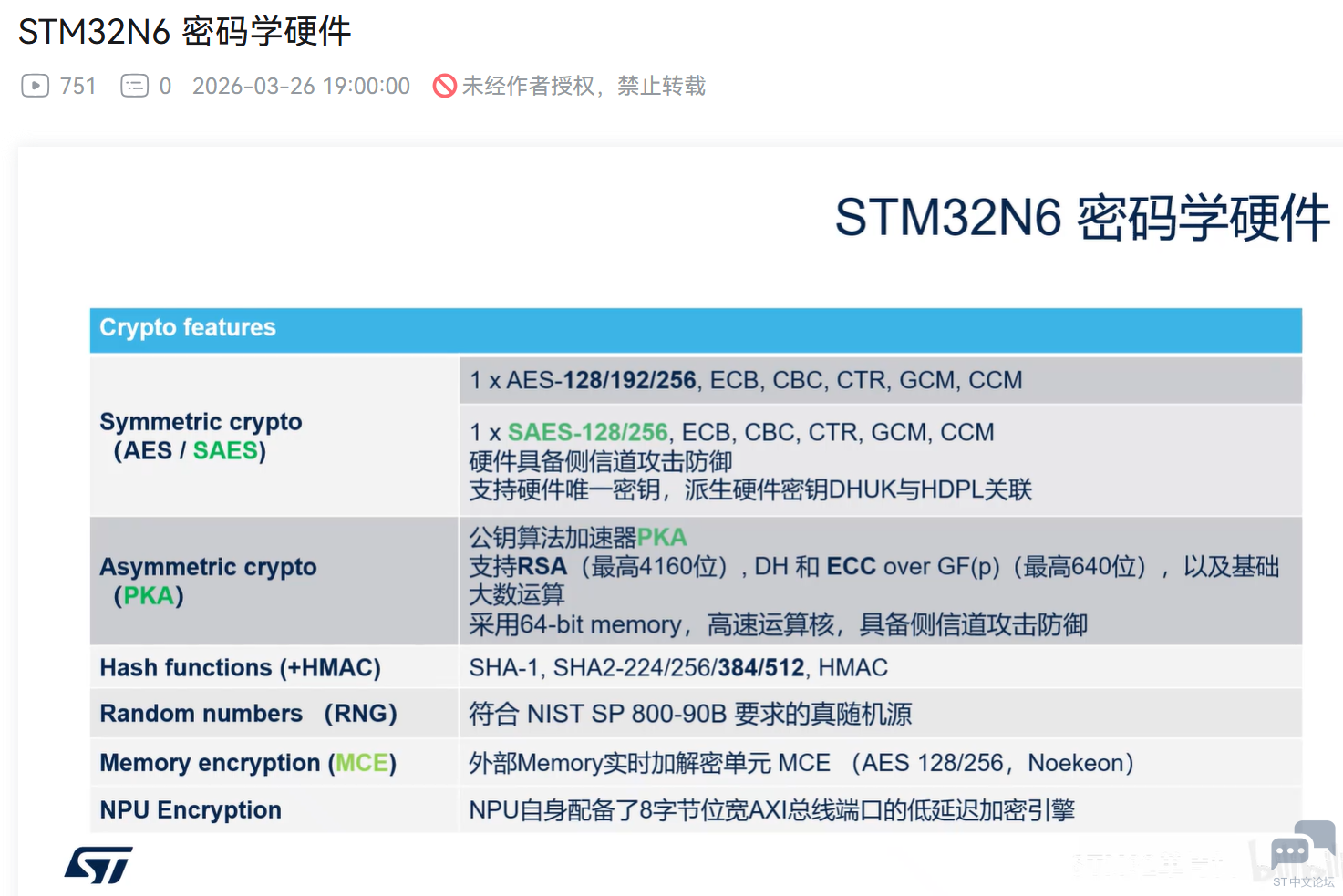Click the "Memory encryption (MCE)" cell
Screen dimensions: 1343x896
click(x=274, y=763)
